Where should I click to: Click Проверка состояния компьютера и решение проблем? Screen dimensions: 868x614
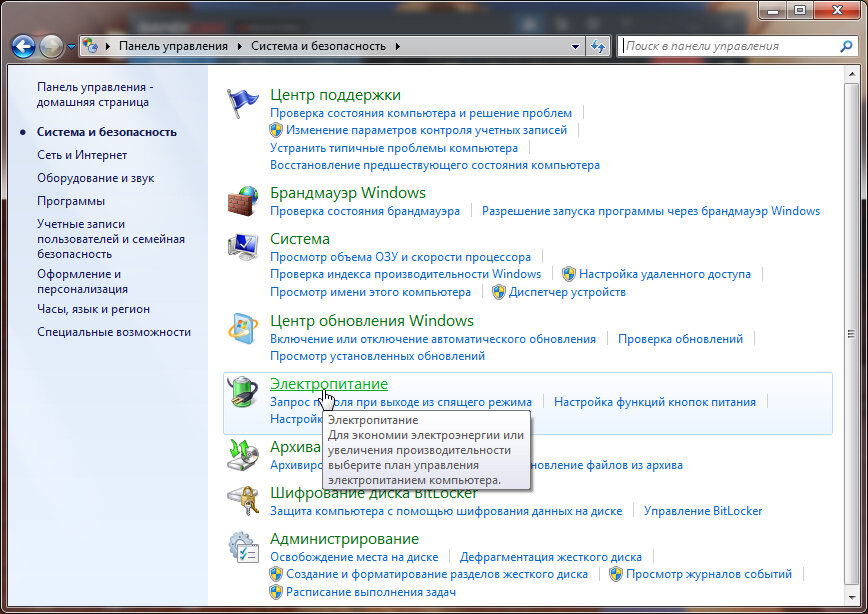click(421, 113)
